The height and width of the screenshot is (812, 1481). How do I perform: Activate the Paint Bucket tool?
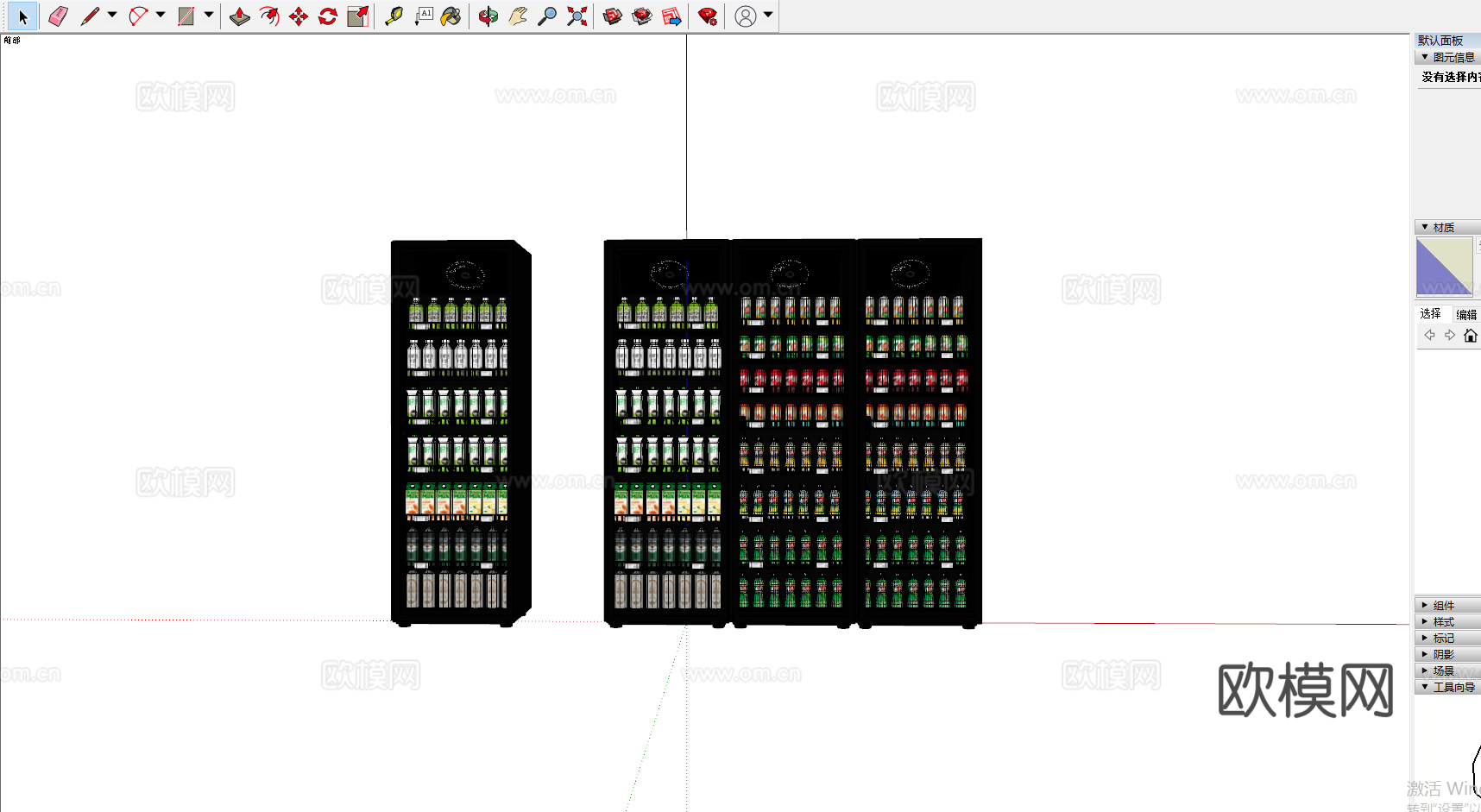tap(451, 16)
